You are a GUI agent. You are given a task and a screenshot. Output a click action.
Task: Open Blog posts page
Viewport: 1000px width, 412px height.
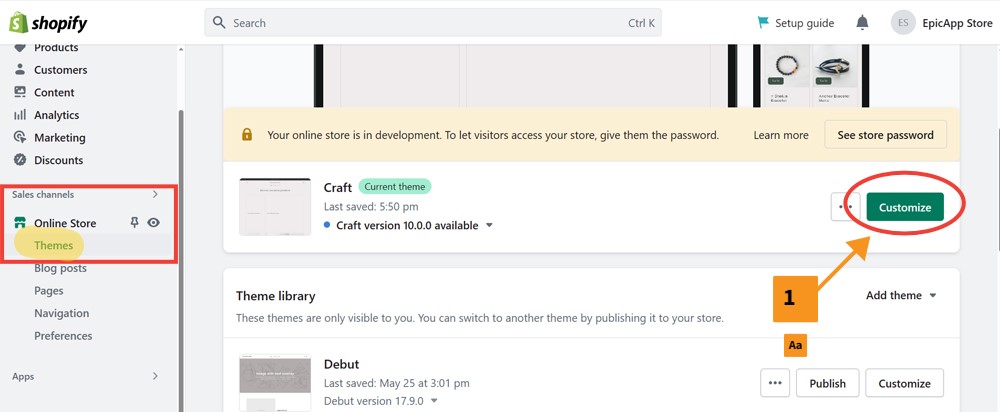(61, 269)
